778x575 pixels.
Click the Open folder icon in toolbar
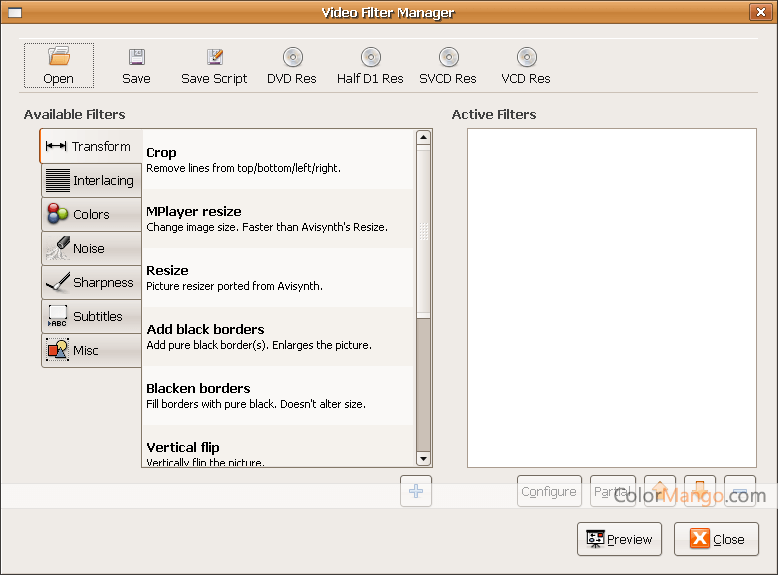pyautogui.click(x=59, y=57)
